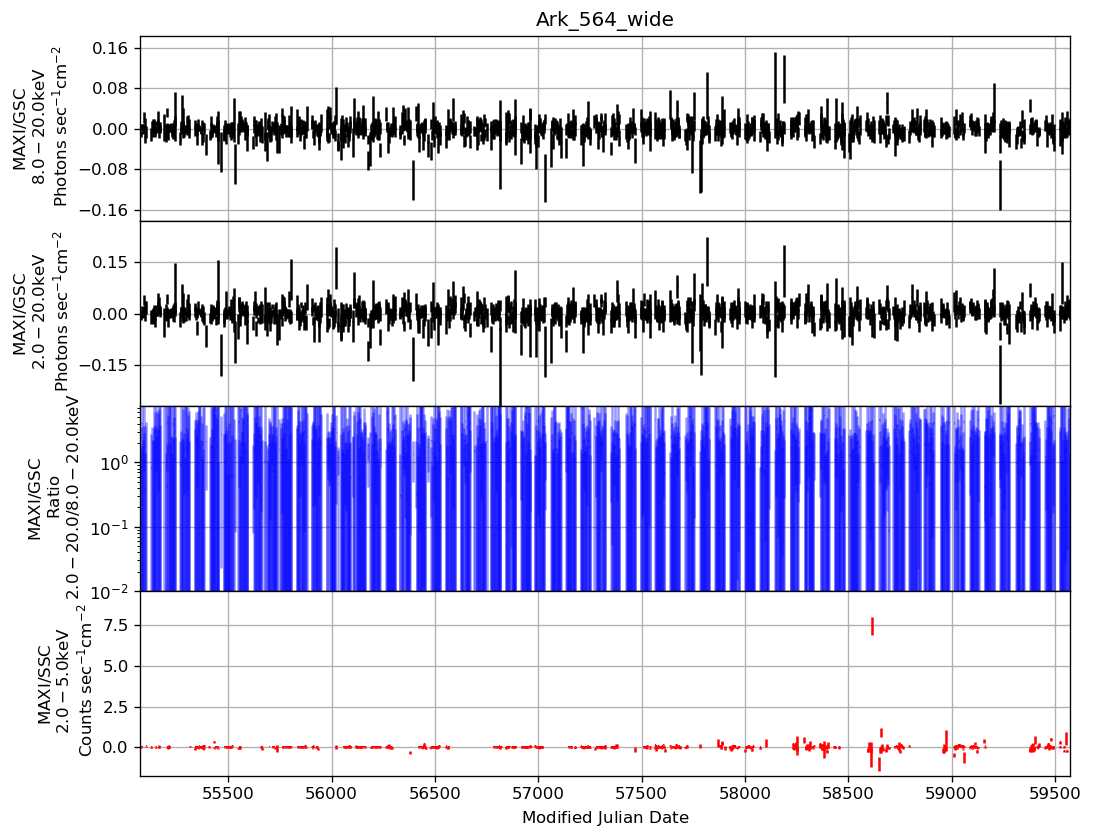The width and height of the screenshot is (1093, 840).
Task: Click the 10⁻¹ tick in ratio panel
Action: coord(110,527)
